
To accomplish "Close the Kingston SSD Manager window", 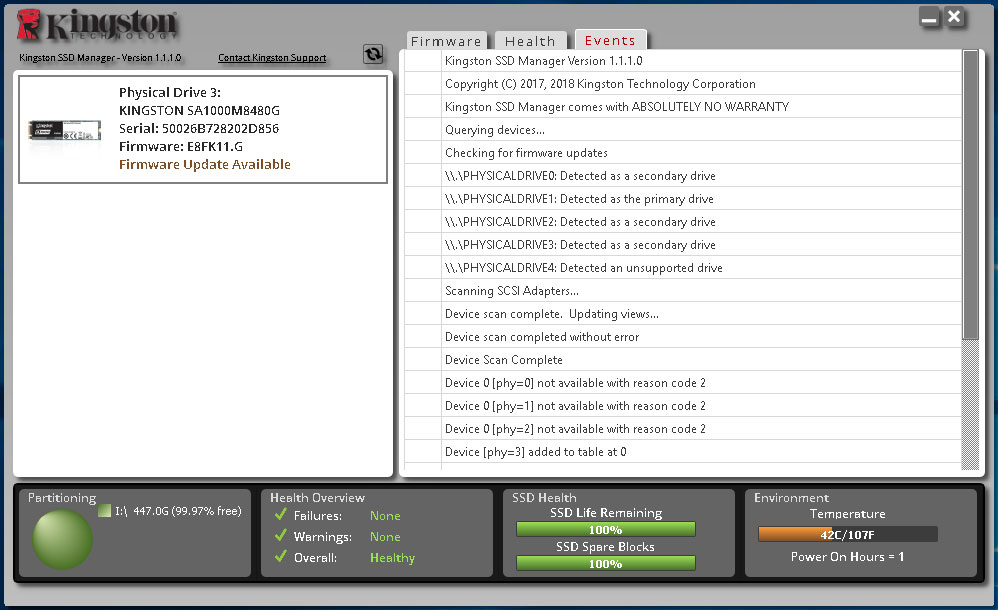I will (x=954, y=18).
